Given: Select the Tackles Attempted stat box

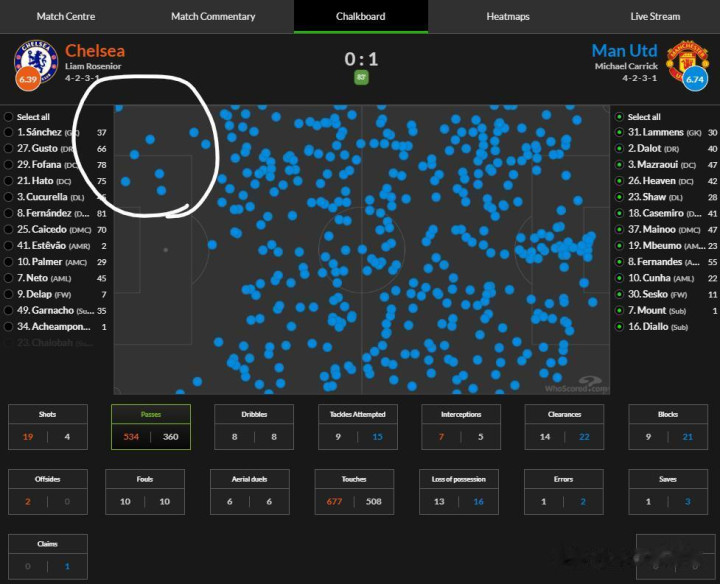Looking at the screenshot, I should [x=358, y=427].
